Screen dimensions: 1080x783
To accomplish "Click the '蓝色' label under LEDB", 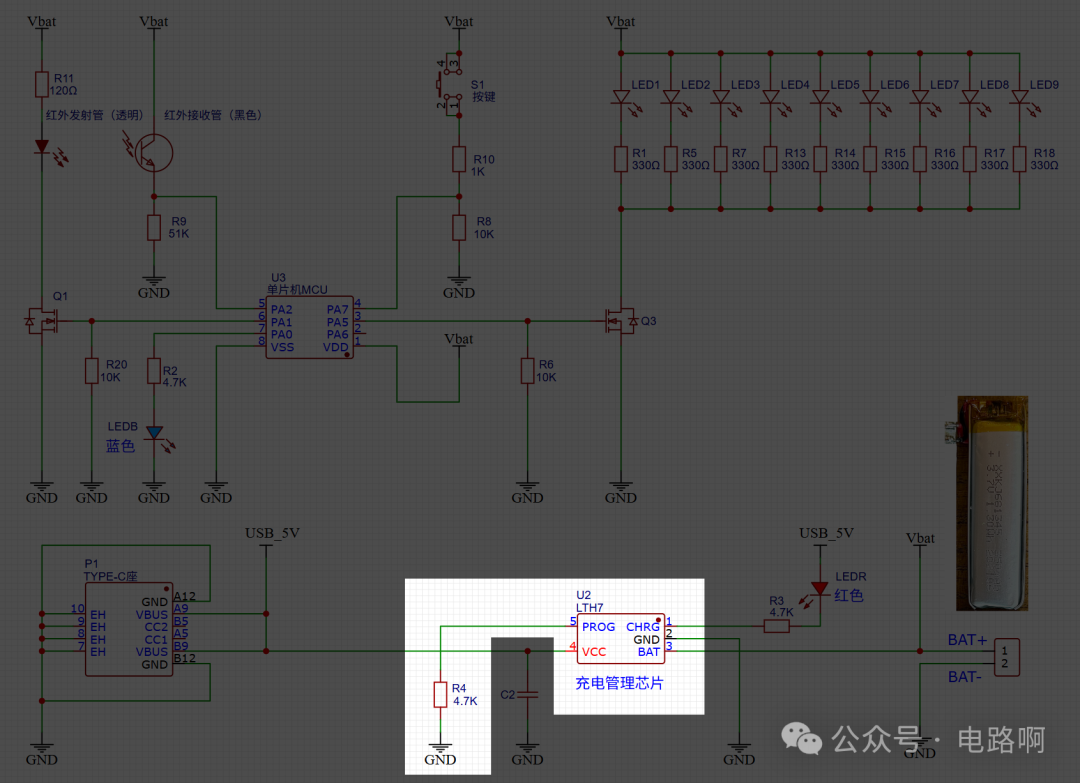I will (120, 446).
